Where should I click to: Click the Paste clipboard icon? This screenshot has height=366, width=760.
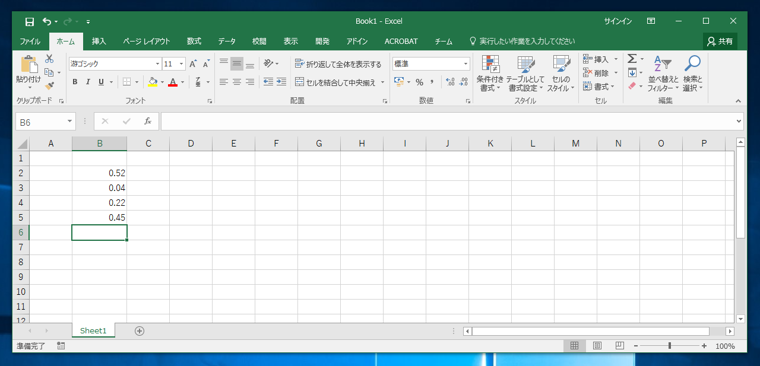pos(29,64)
